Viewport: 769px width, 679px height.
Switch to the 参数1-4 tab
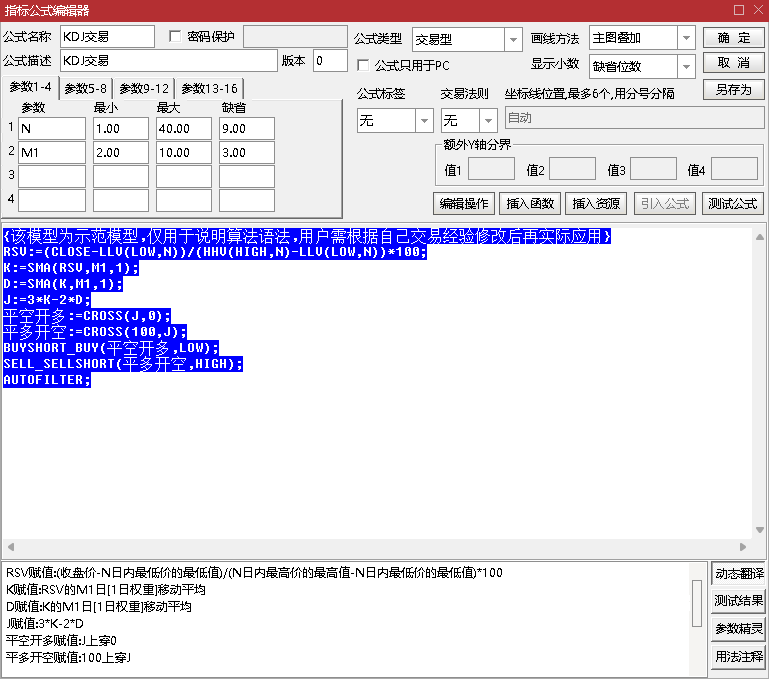click(x=30, y=87)
